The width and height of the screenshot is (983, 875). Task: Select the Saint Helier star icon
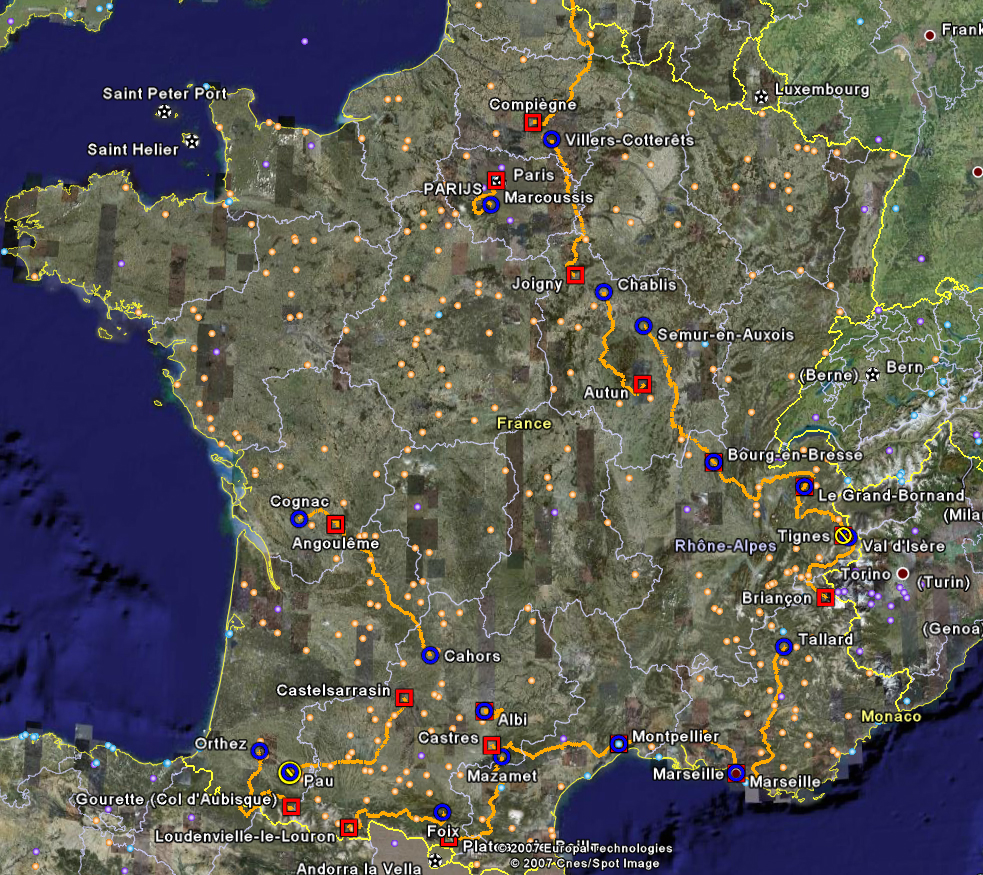[192, 140]
